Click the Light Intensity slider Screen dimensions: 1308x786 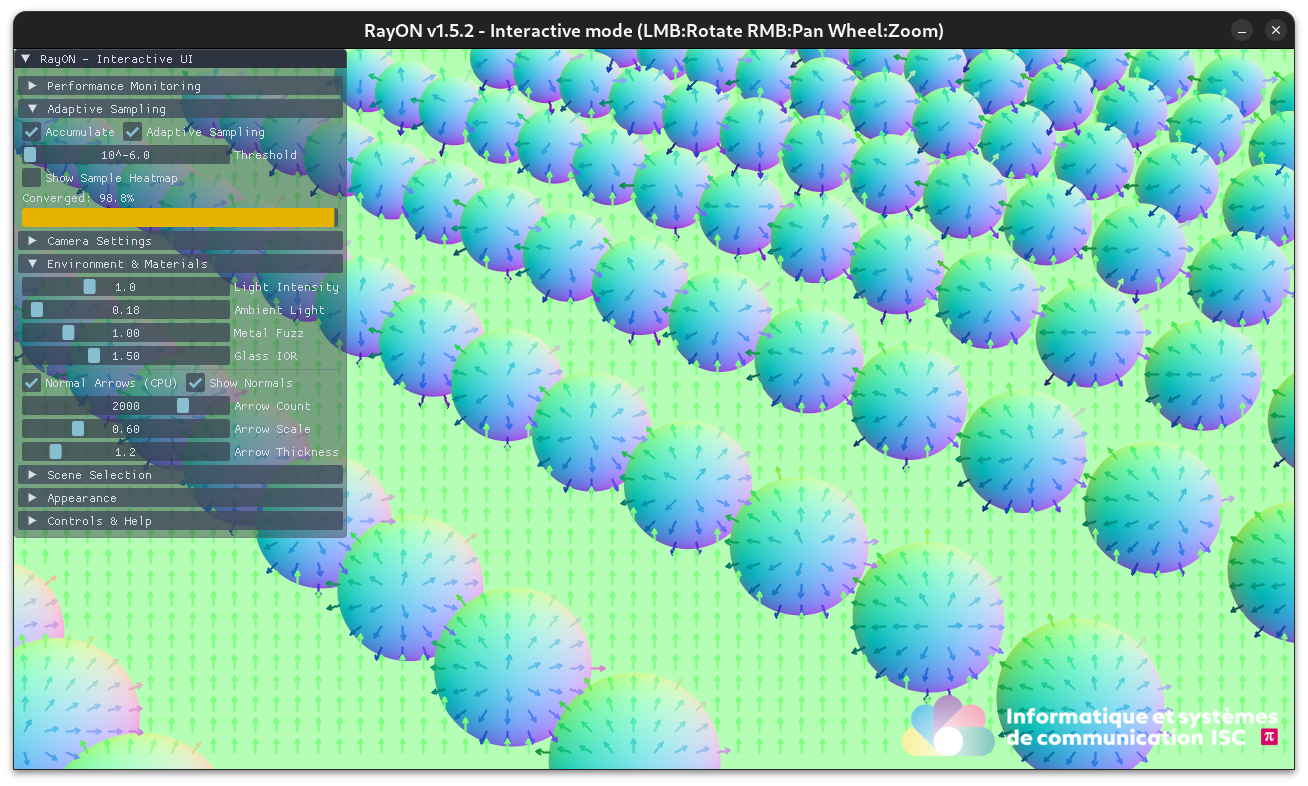[126, 287]
